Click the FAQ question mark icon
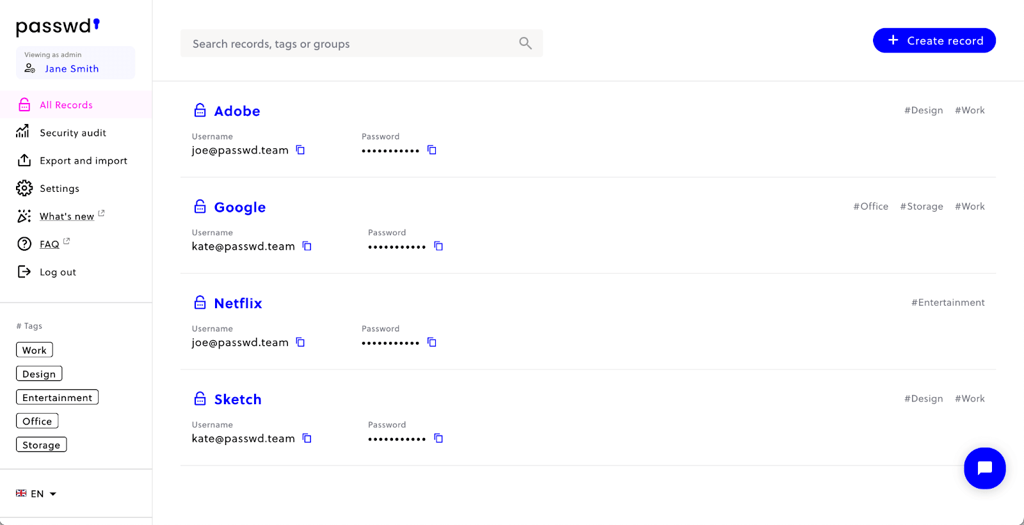 pyautogui.click(x=24, y=244)
